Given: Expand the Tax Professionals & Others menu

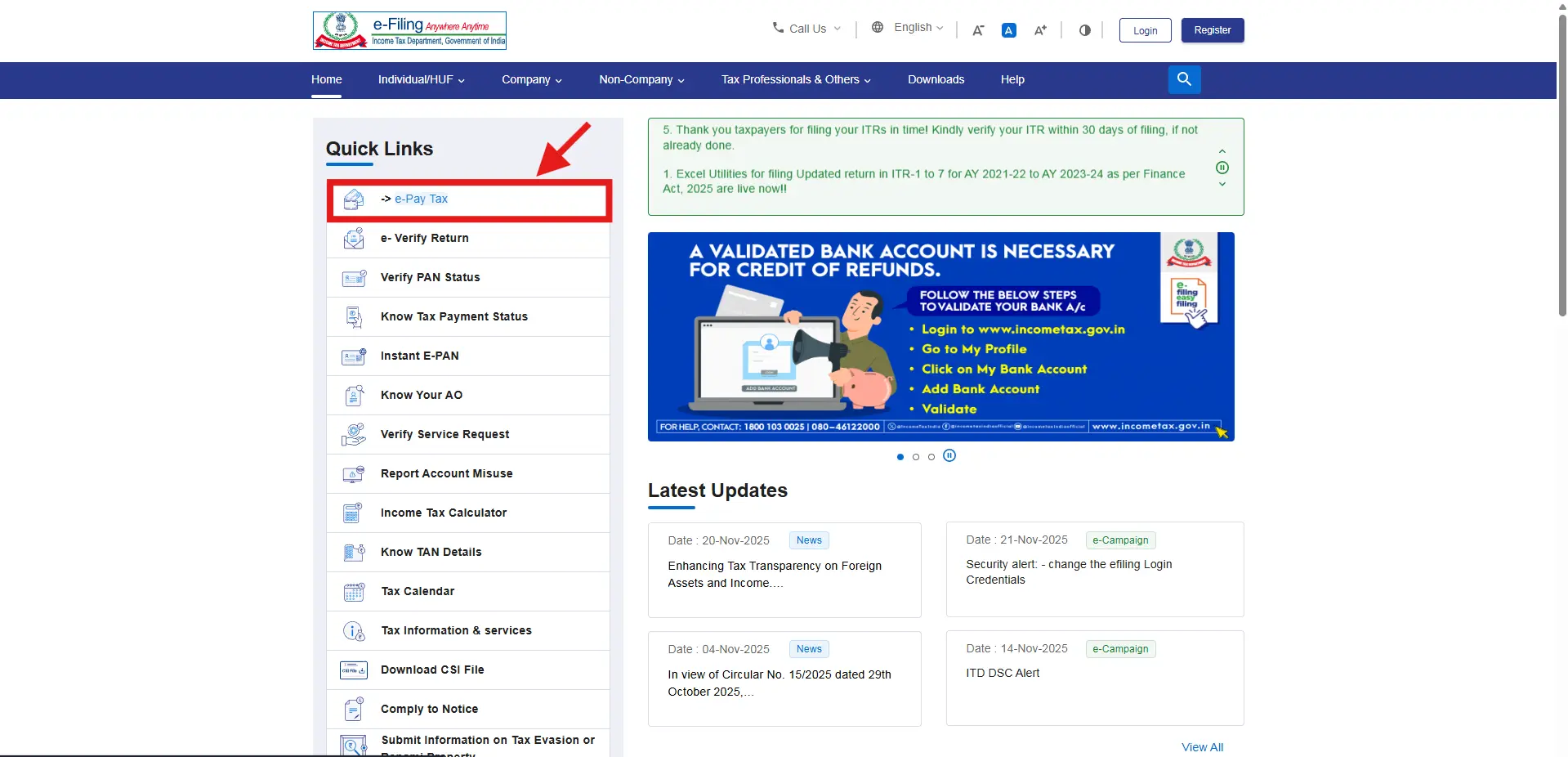Looking at the screenshot, I should click(x=794, y=79).
